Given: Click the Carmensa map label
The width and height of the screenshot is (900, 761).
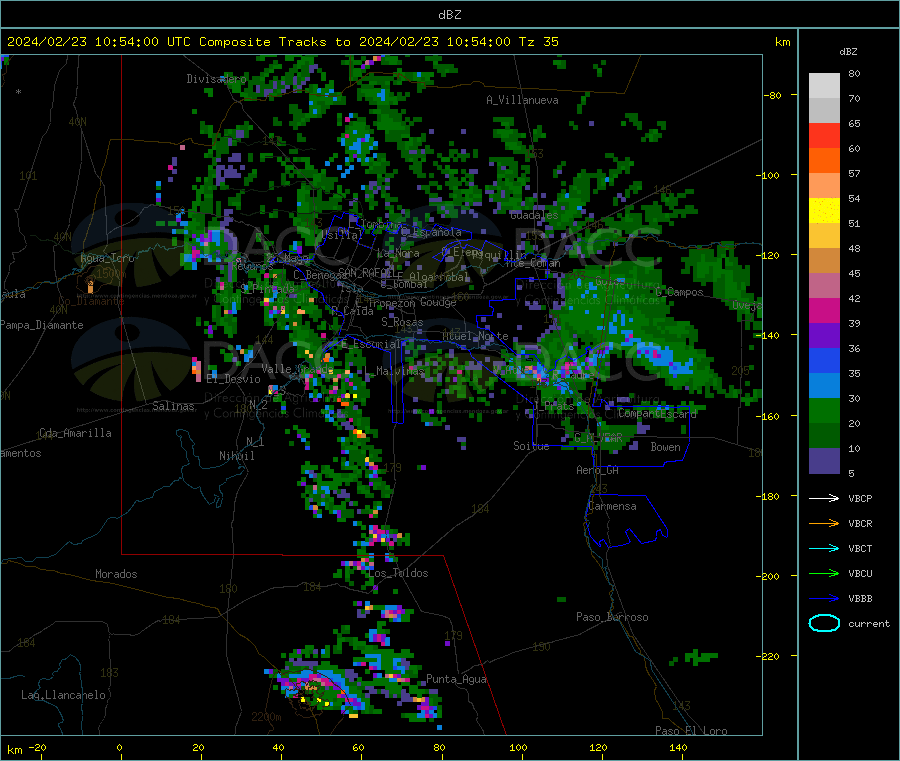Looking at the screenshot, I should coord(612,506).
